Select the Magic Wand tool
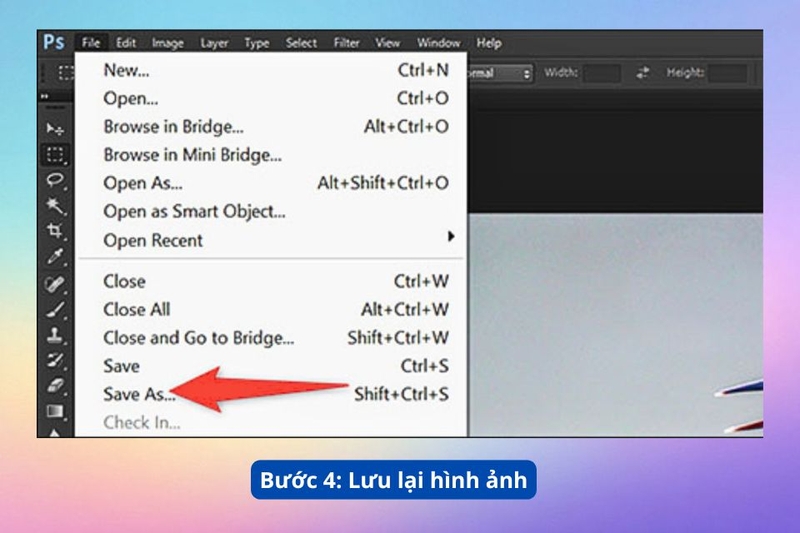Screen dimensions: 800x533 pos(55,206)
